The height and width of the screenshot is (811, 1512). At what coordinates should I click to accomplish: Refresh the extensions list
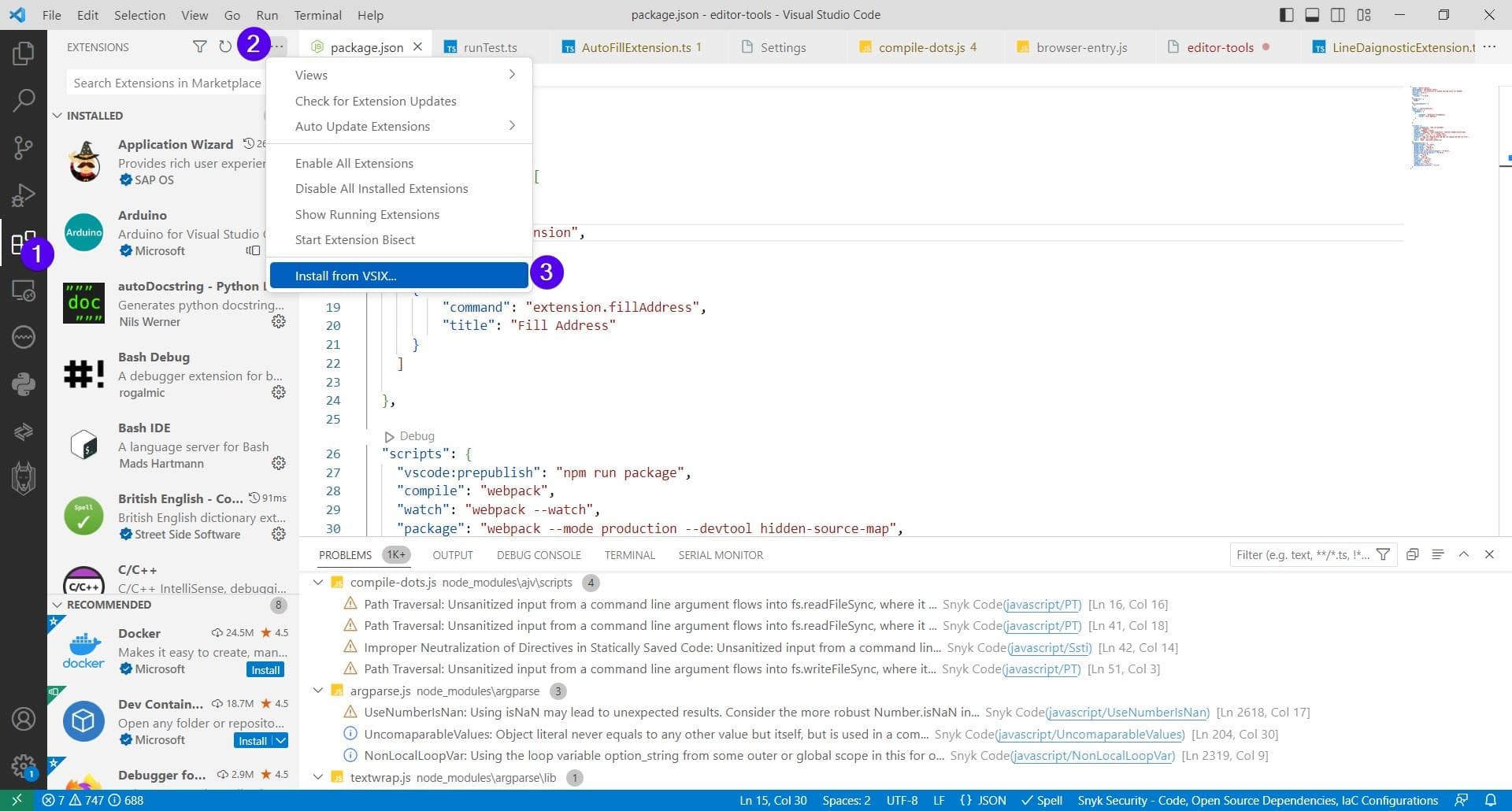click(x=225, y=47)
